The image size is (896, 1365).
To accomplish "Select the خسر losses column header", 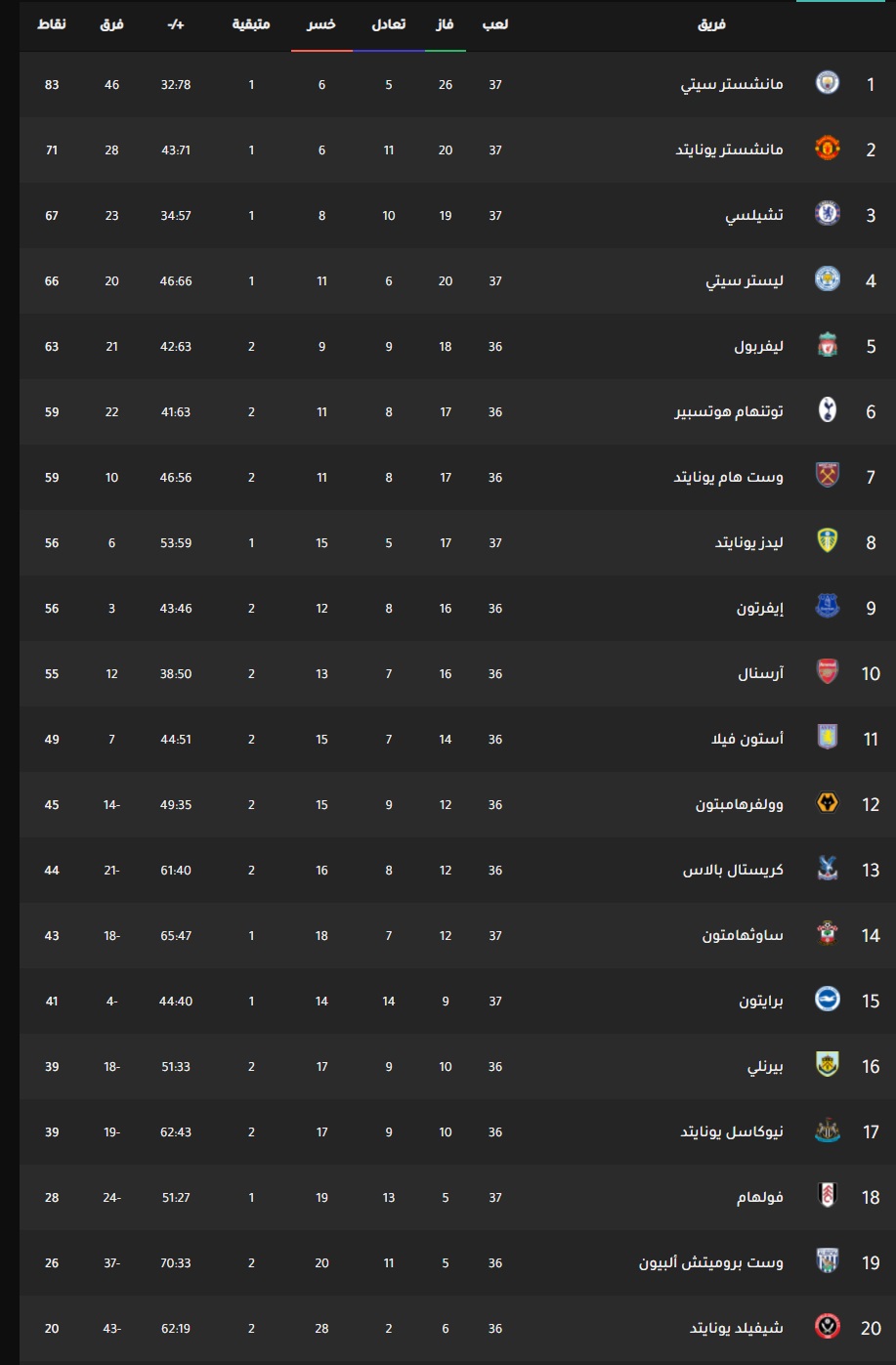I will [x=321, y=24].
